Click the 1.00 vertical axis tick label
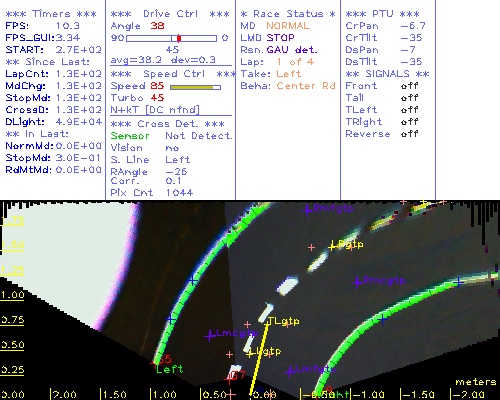Image resolution: width=500 pixels, height=400 pixels. point(12,295)
